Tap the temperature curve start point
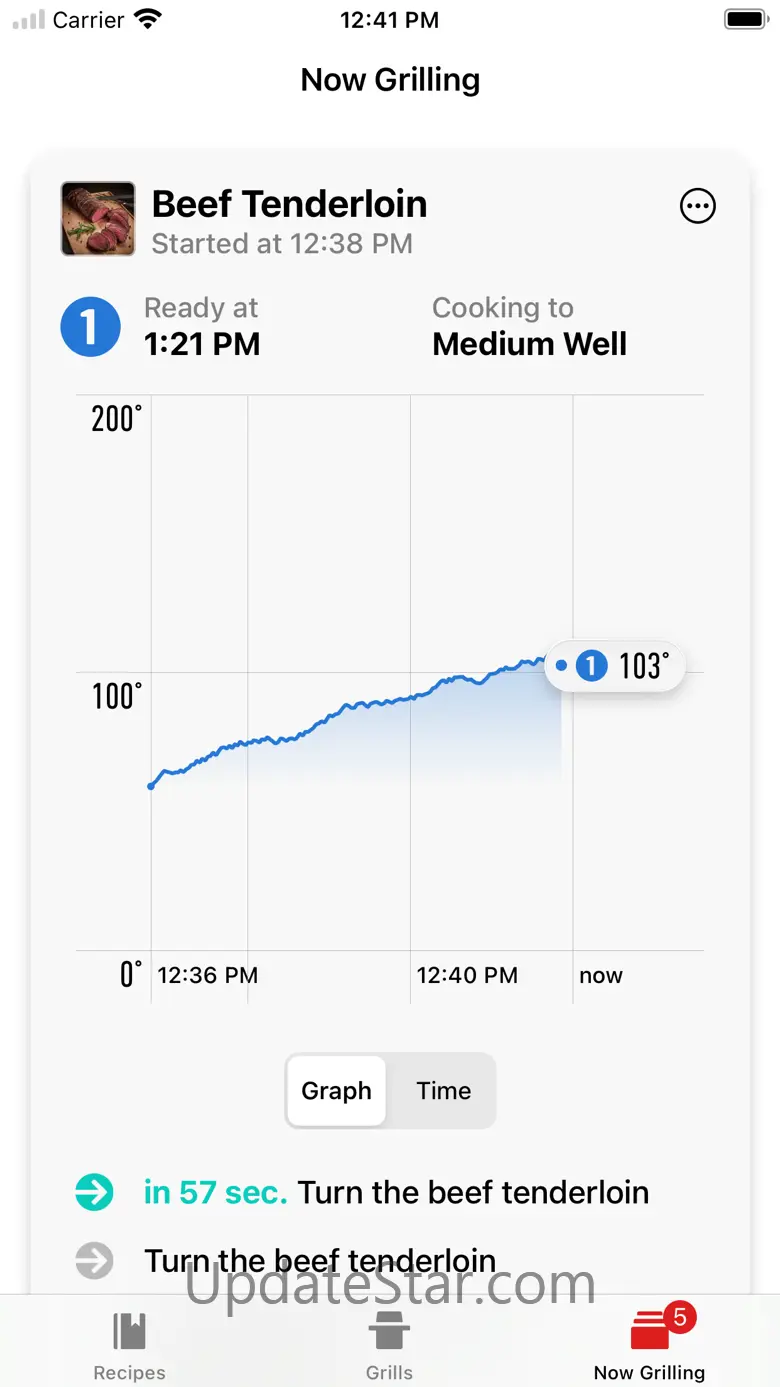 coord(151,786)
